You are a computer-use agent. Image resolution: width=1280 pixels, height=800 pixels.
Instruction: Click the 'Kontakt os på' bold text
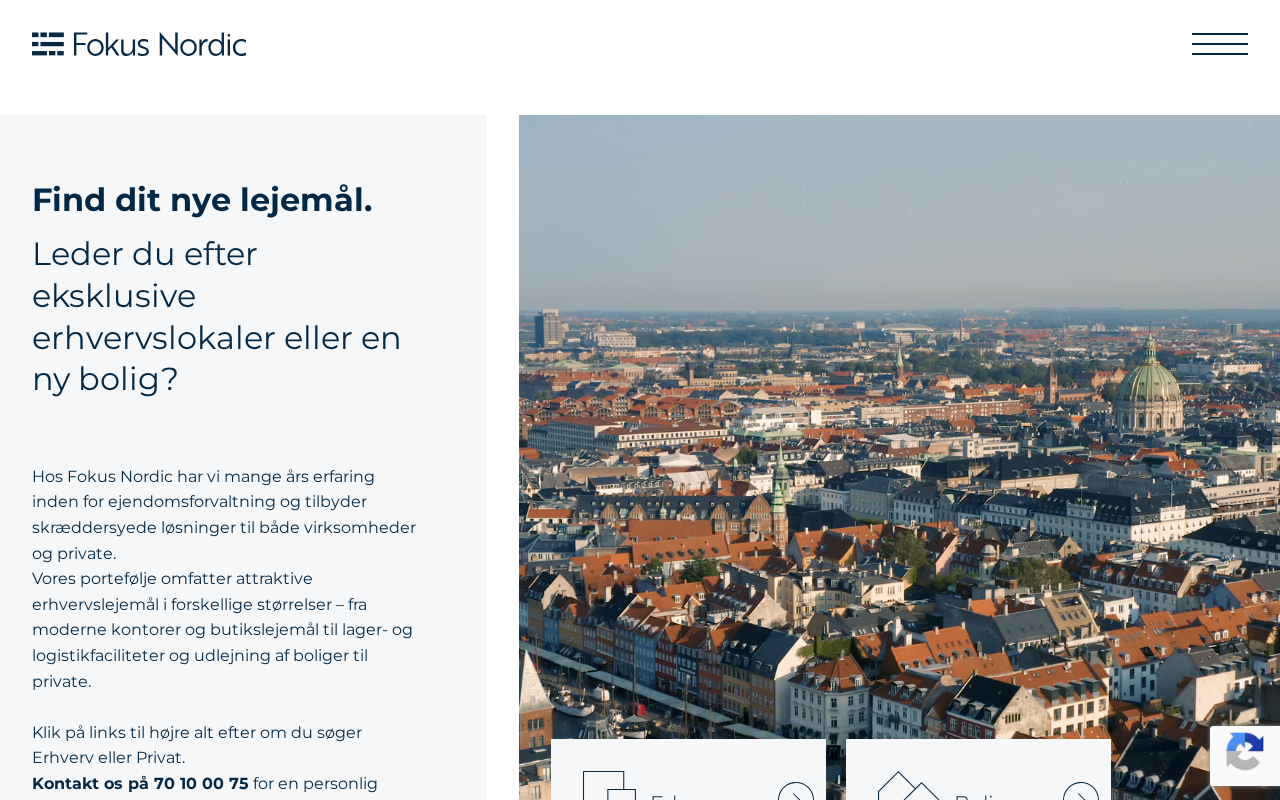91,784
